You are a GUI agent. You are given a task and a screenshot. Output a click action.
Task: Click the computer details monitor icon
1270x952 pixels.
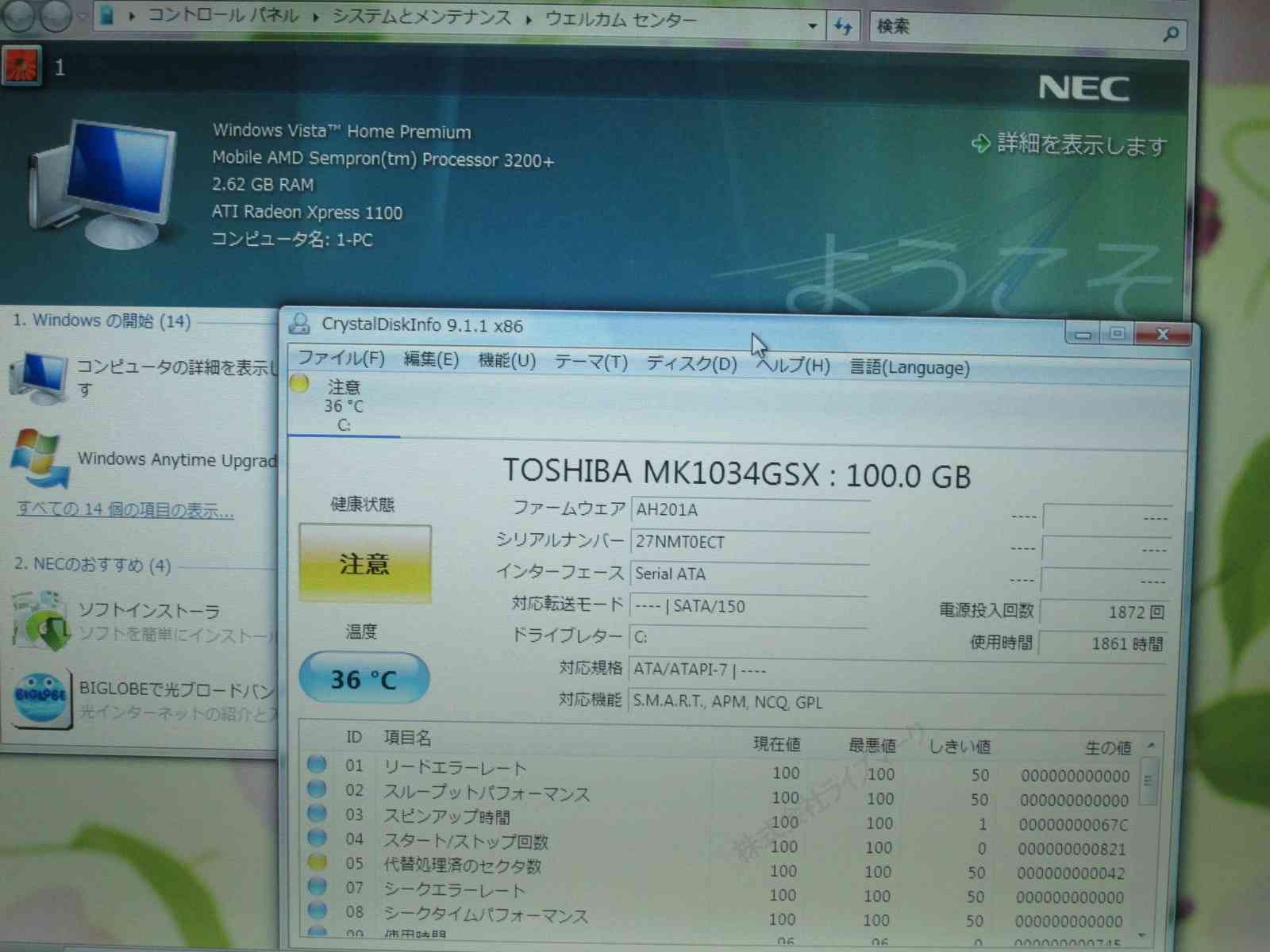coord(38,377)
